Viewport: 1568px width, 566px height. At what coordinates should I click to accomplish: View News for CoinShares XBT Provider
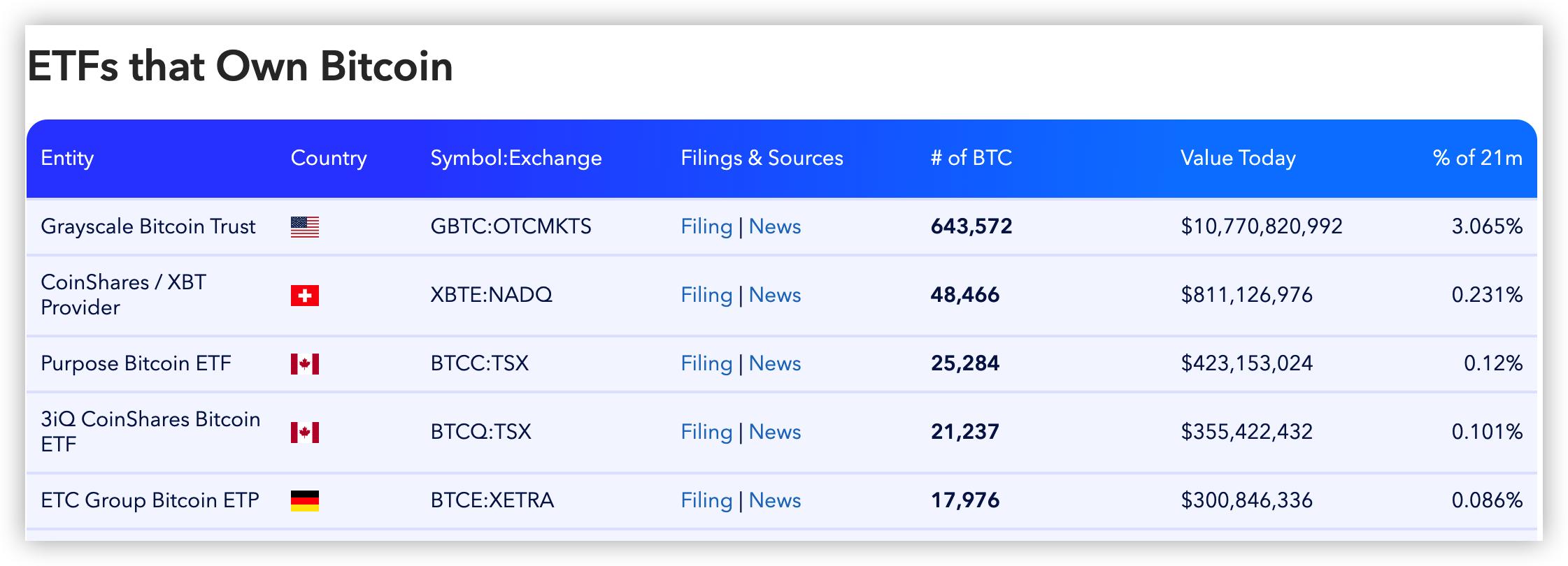774,295
